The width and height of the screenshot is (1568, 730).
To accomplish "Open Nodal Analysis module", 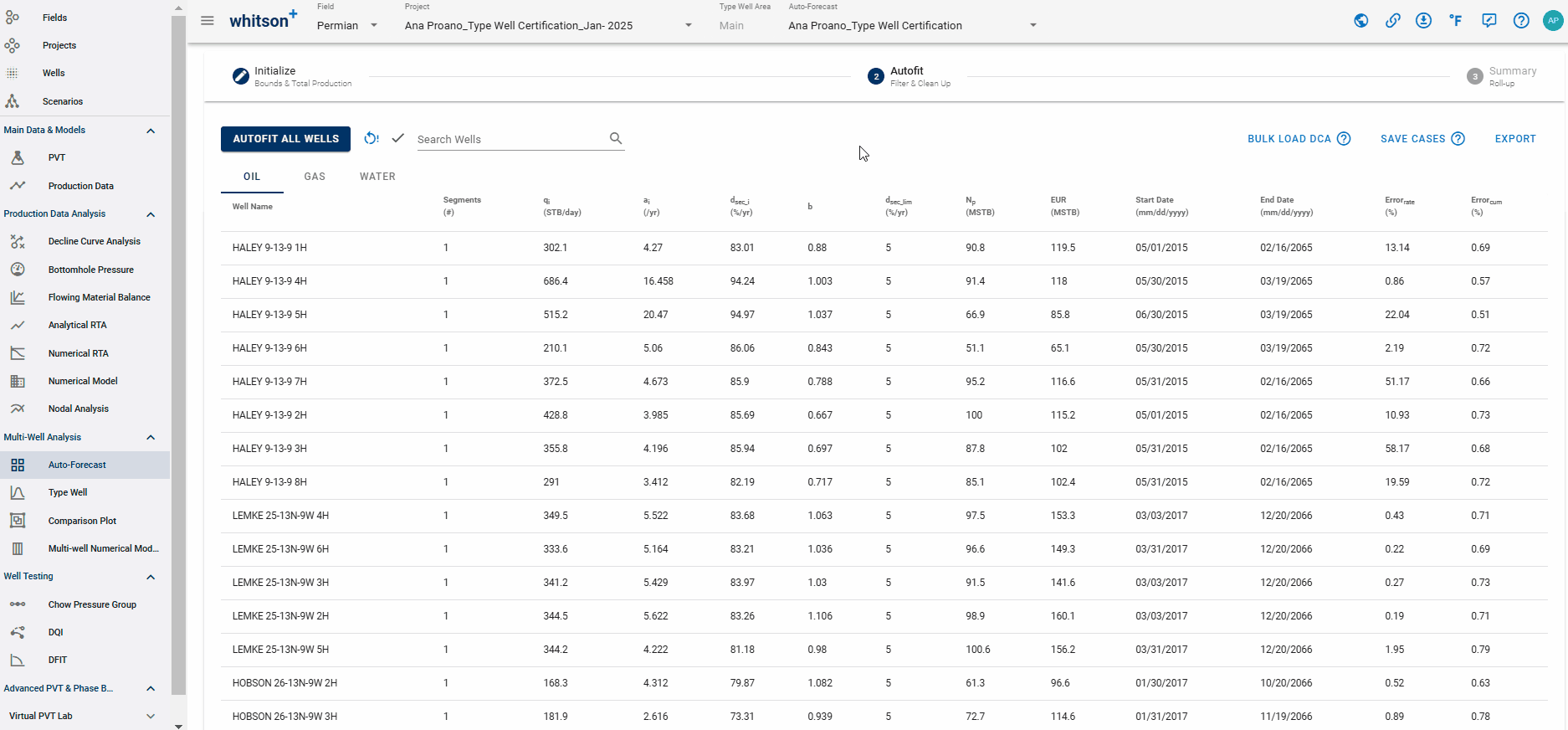I will coord(84,409).
